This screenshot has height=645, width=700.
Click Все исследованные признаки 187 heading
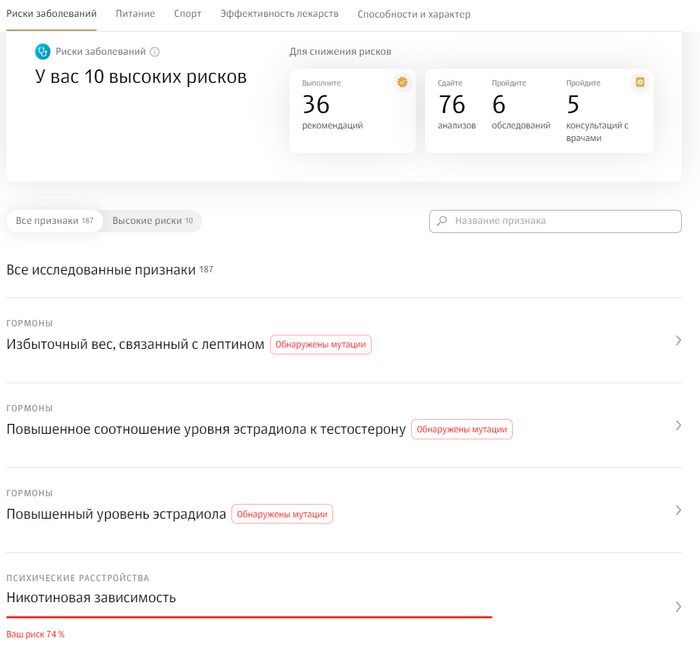pyautogui.click(x=110, y=270)
